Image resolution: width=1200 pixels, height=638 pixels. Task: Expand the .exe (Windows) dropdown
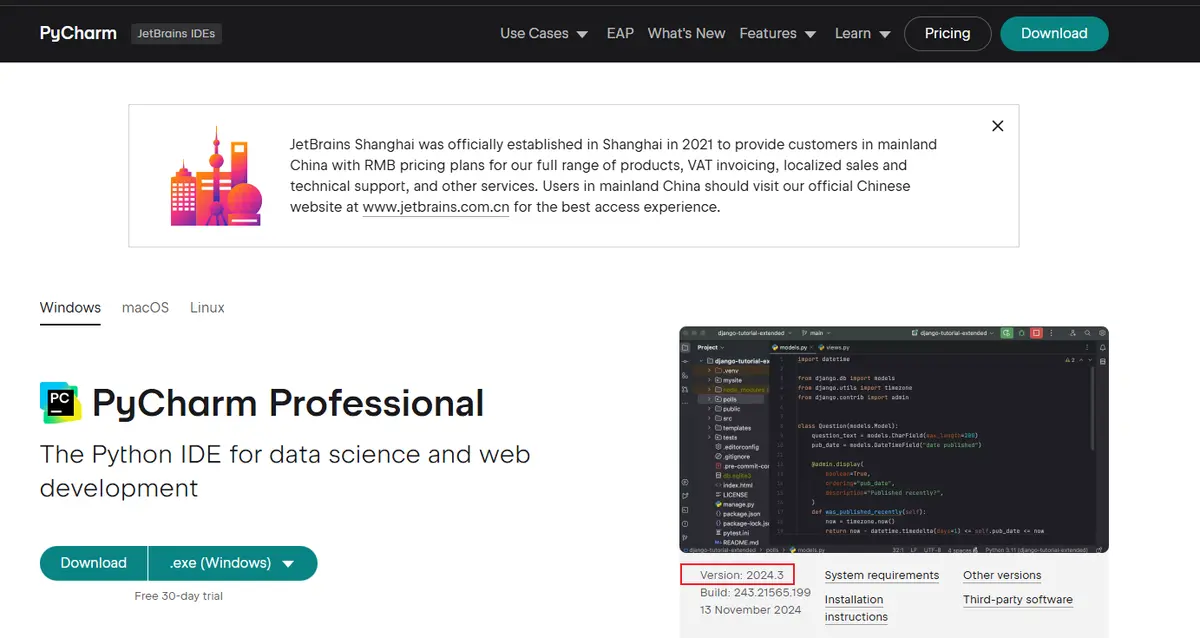pos(232,563)
